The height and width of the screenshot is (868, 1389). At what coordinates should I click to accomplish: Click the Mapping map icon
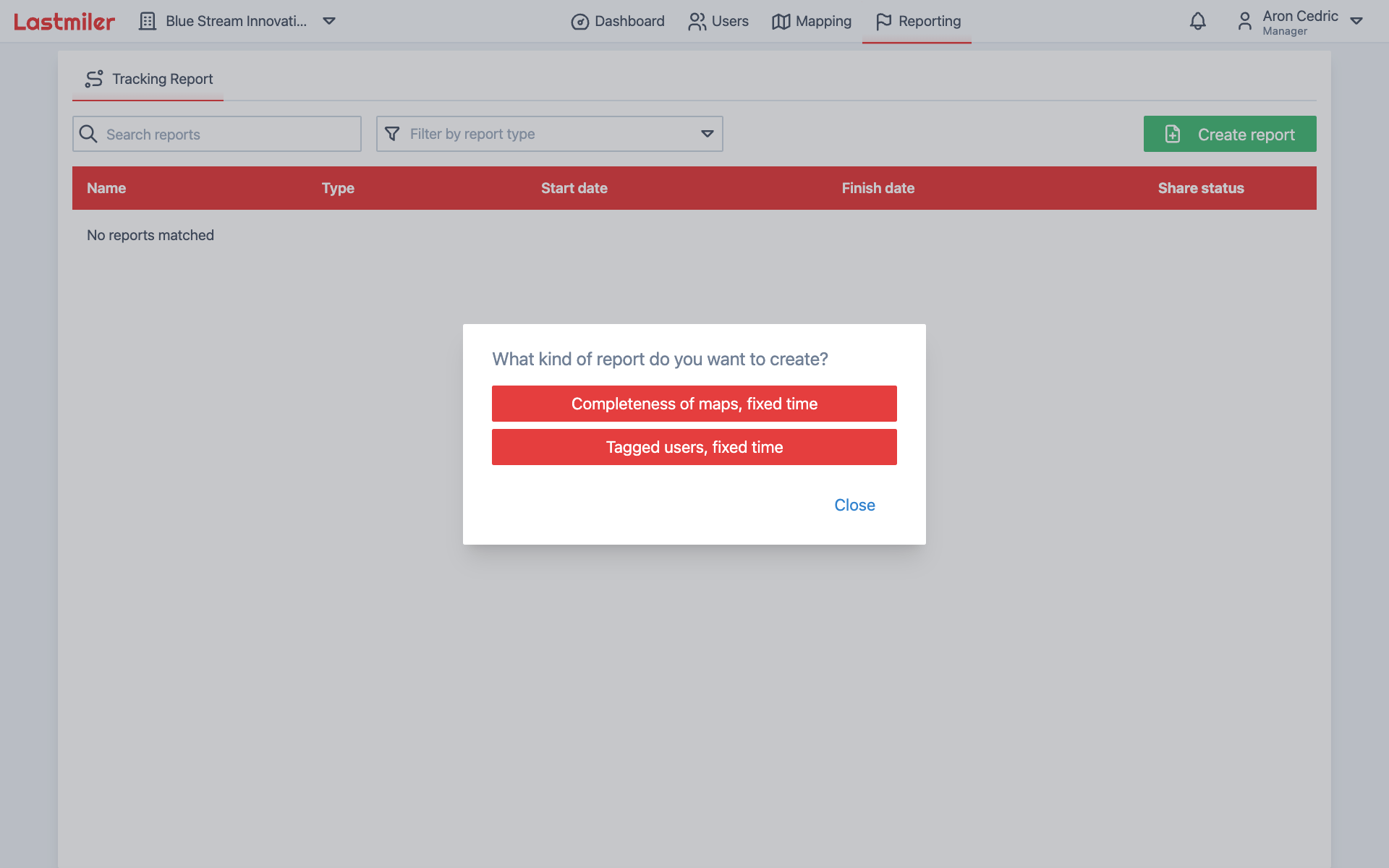pyautogui.click(x=781, y=22)
